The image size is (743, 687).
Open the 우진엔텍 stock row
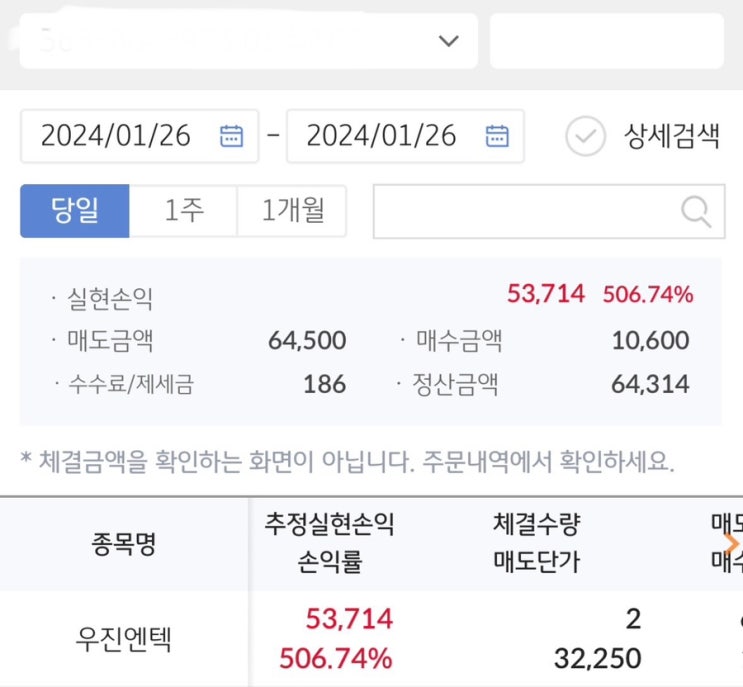pos(124,640)
